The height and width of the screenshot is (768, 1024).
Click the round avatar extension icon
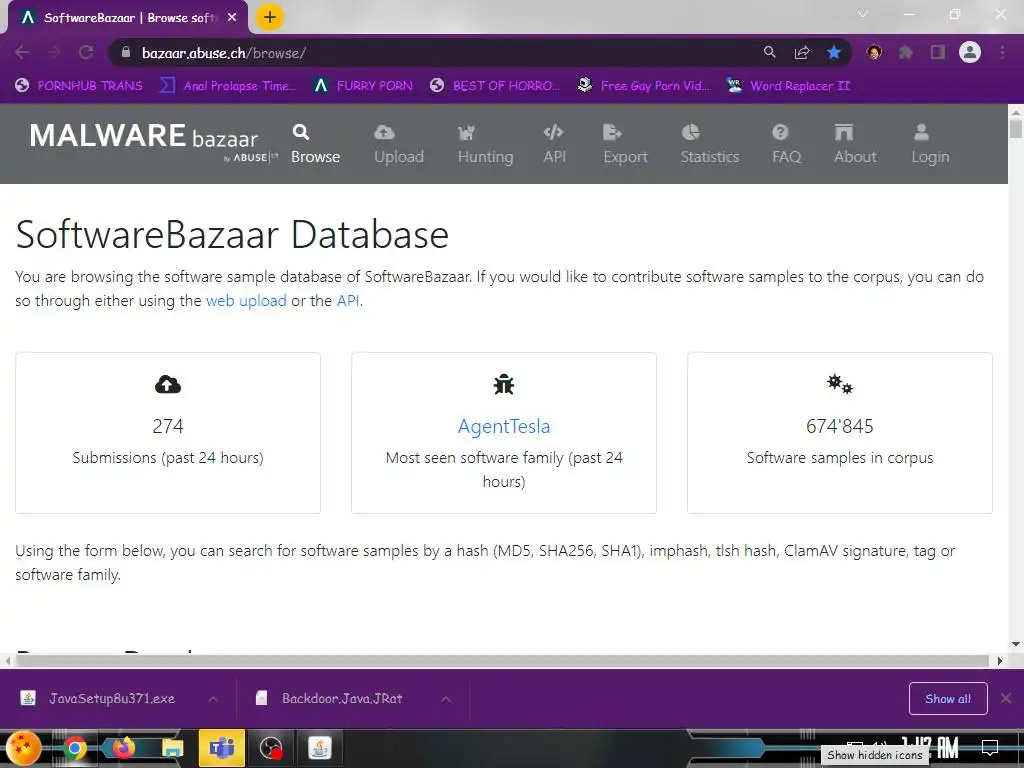[x=874, y=52]
